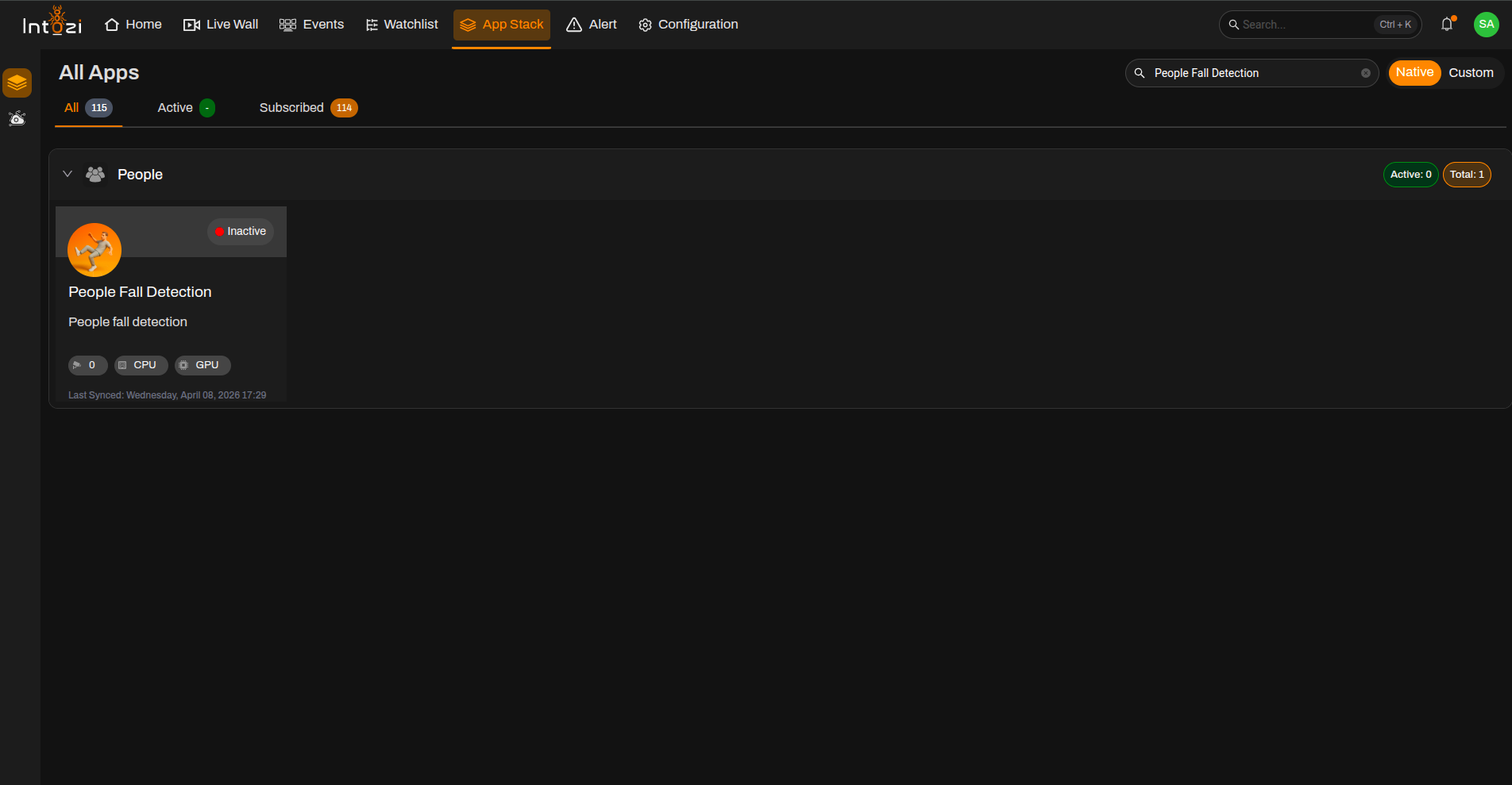The height and width of the screenshot is (785, 1512).
Task: Clear the People Fall Detection search text
Action: click(x=1366, y=73)
